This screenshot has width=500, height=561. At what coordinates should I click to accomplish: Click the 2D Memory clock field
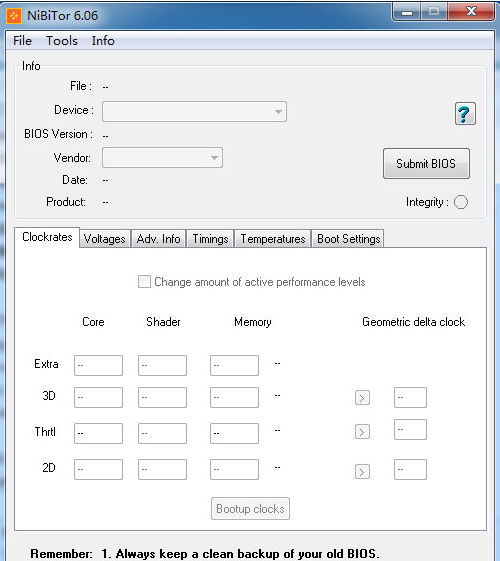[234, 469]
